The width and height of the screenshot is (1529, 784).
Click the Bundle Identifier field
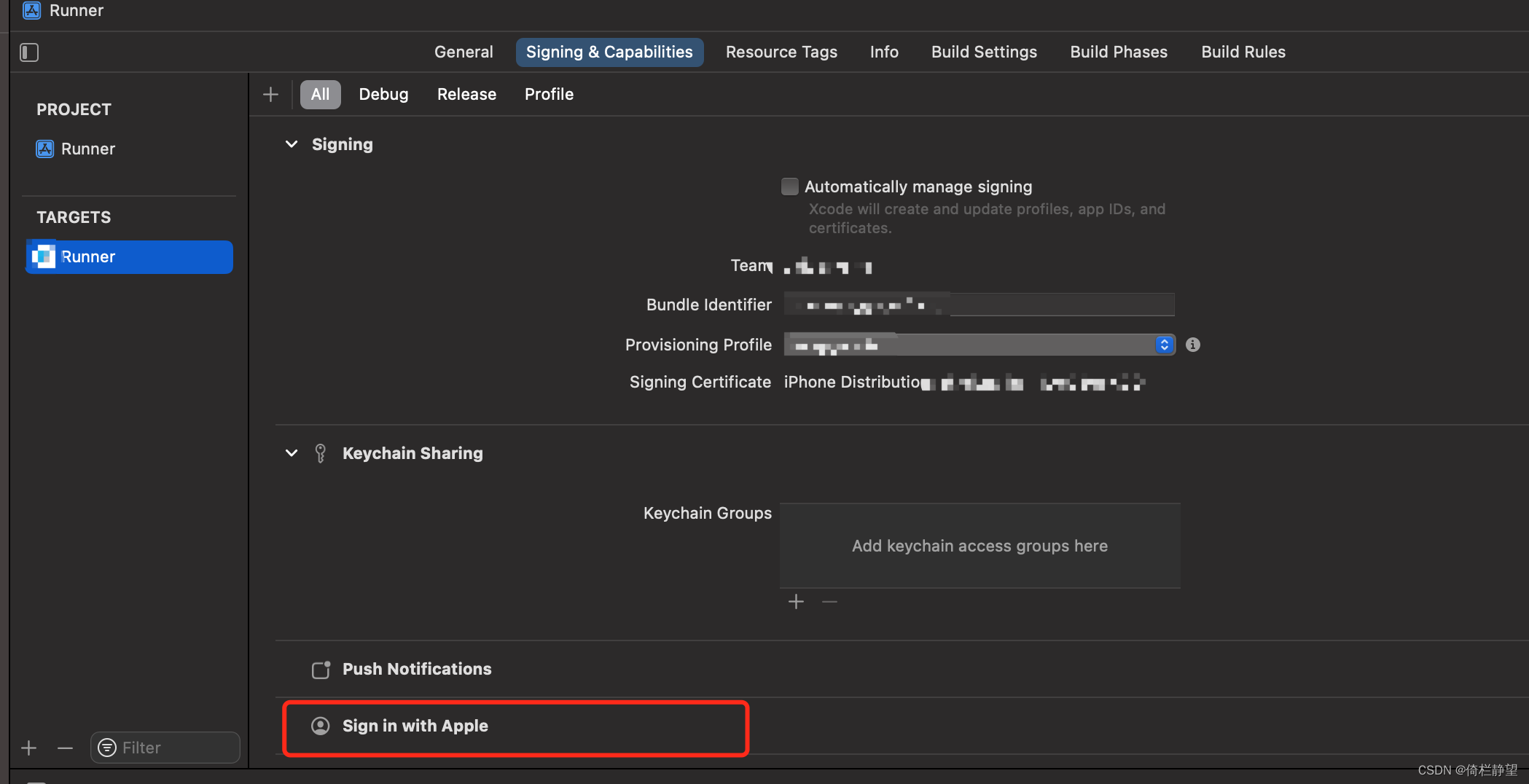979,305
